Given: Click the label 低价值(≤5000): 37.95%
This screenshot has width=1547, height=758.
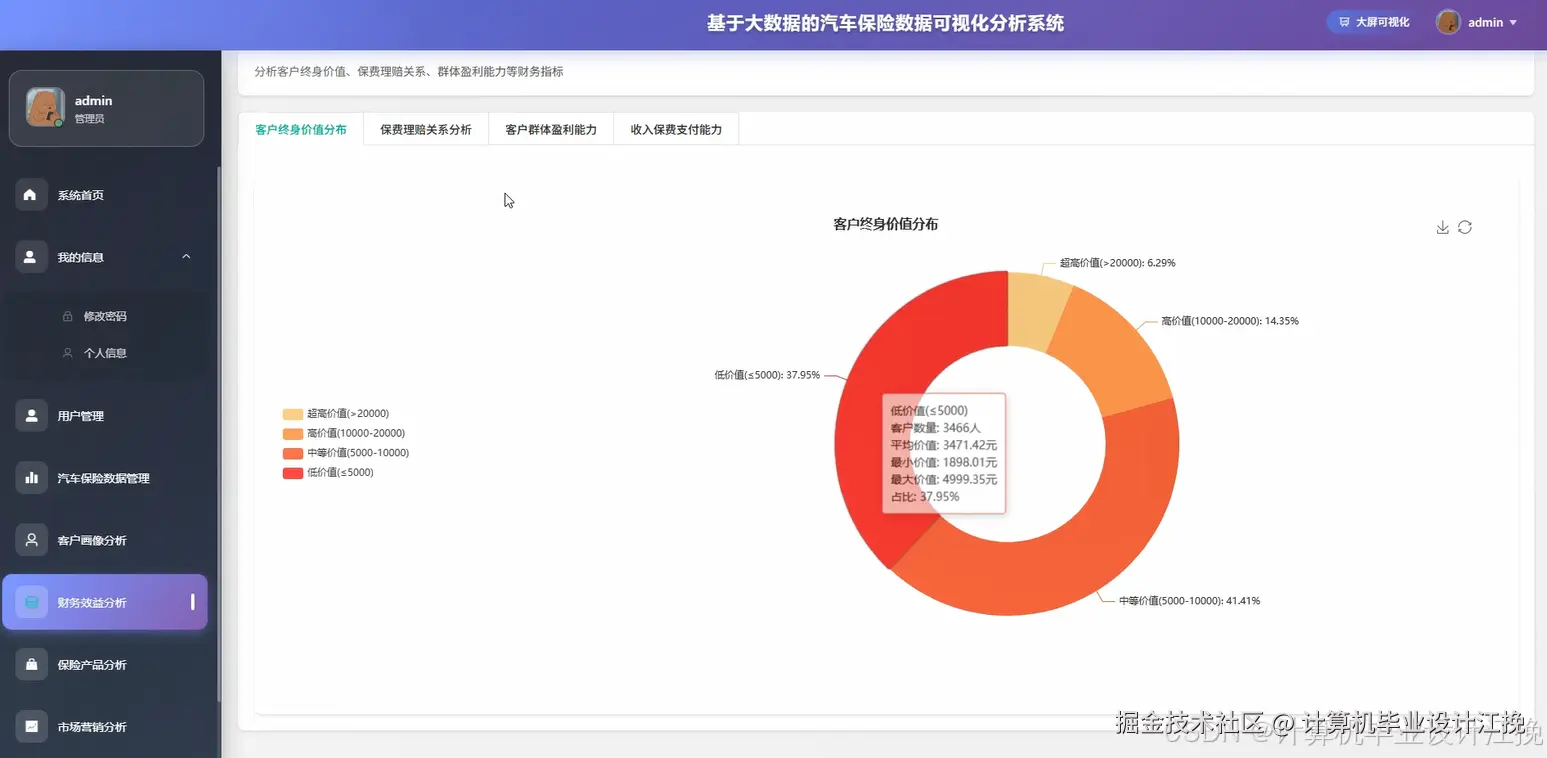Looking at the screenshot, I should (767, 375).
